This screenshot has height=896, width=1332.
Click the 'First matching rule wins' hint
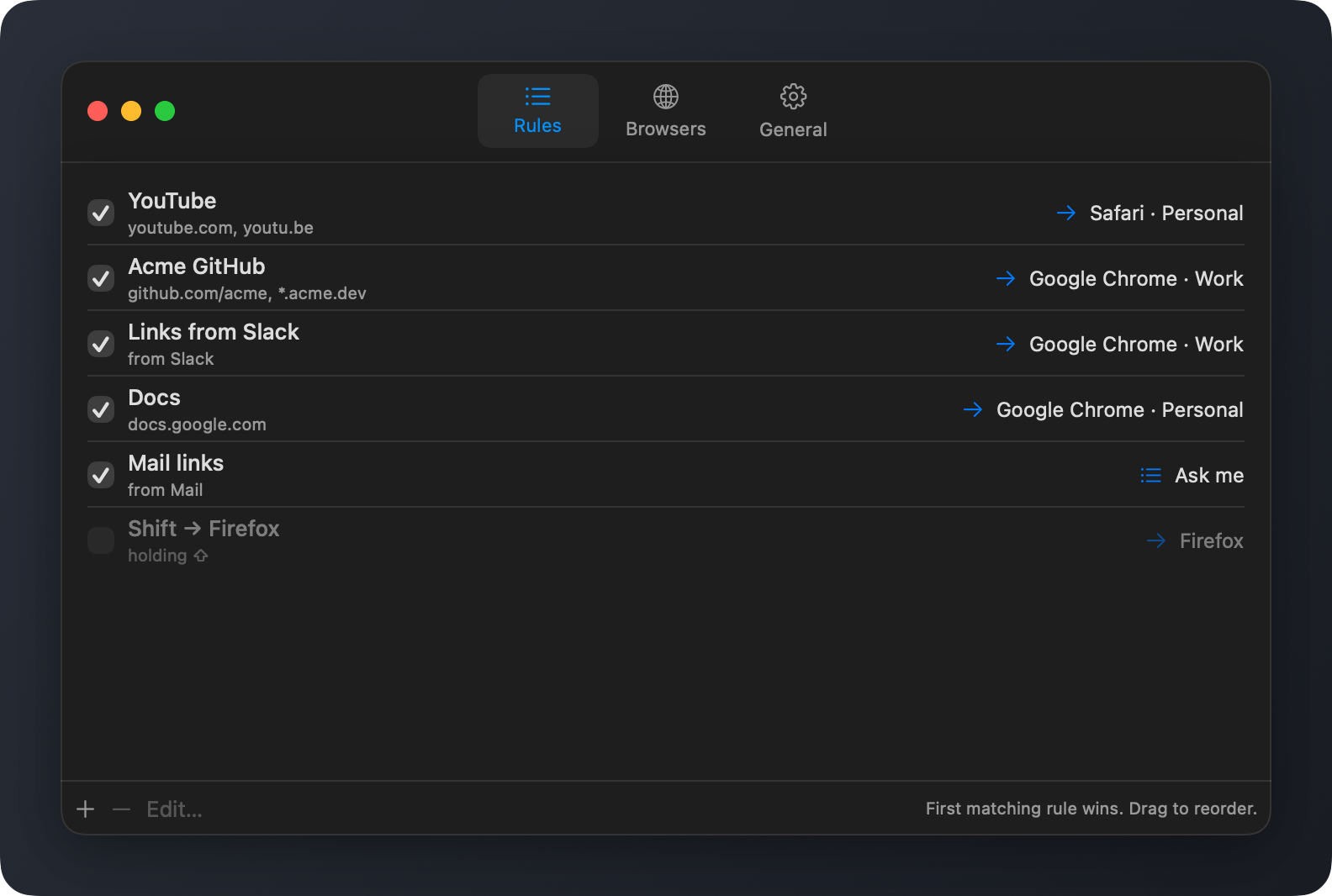click(x=1091, y=809)
